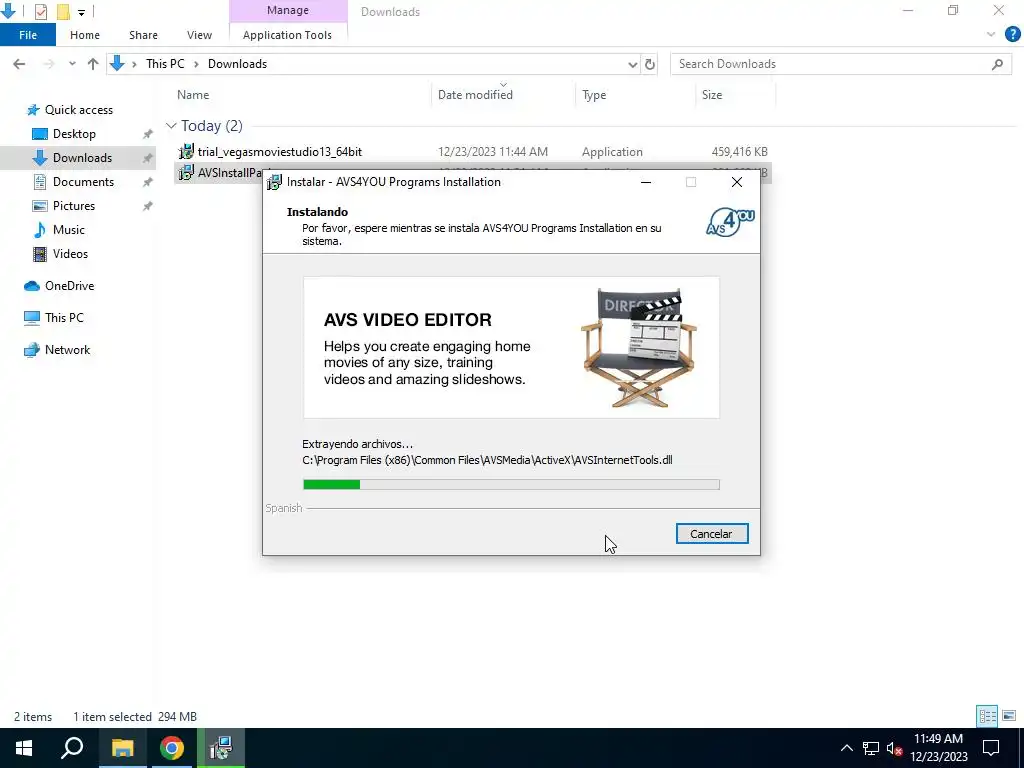Open the recent locations dropdown
This screenshot has width=1024, height=768.
pos(72,64)
